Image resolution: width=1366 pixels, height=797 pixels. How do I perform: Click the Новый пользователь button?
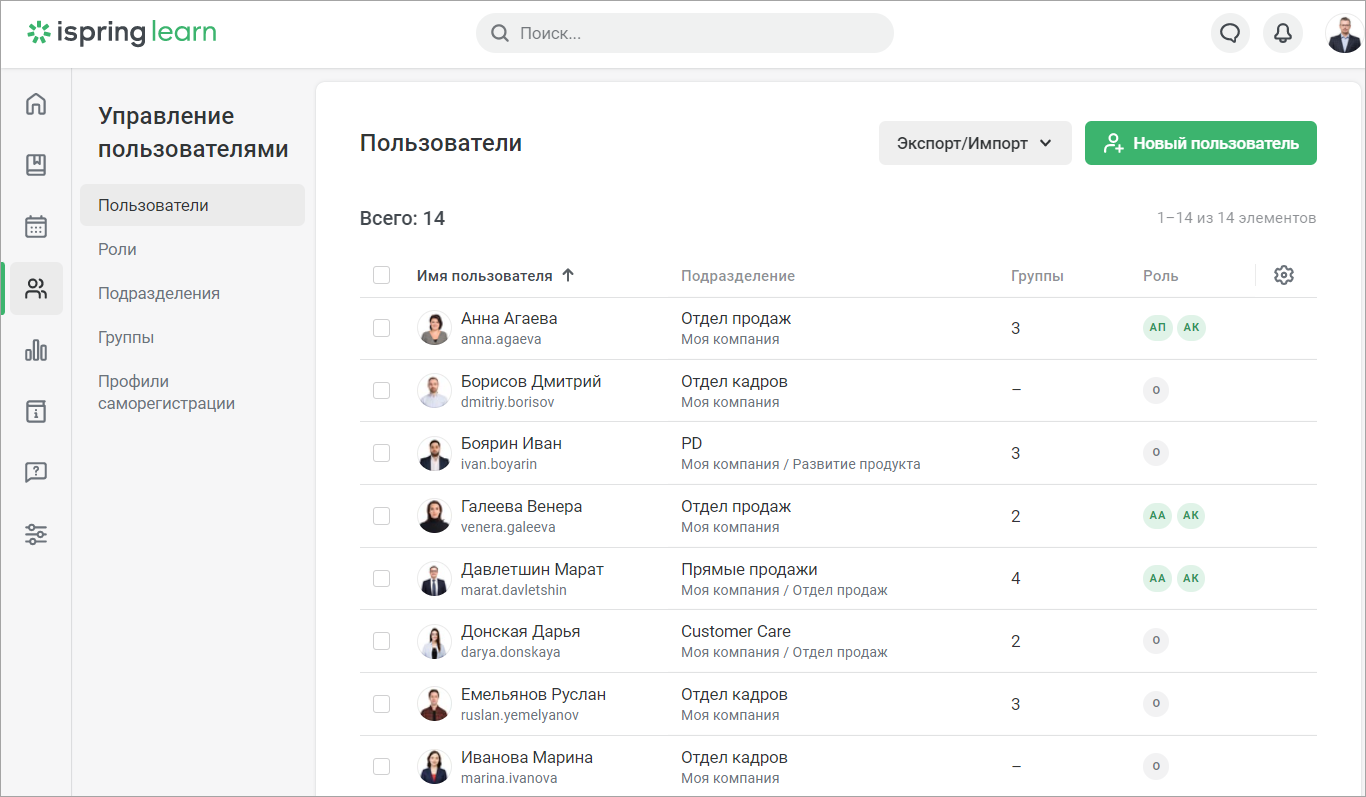1201,143
